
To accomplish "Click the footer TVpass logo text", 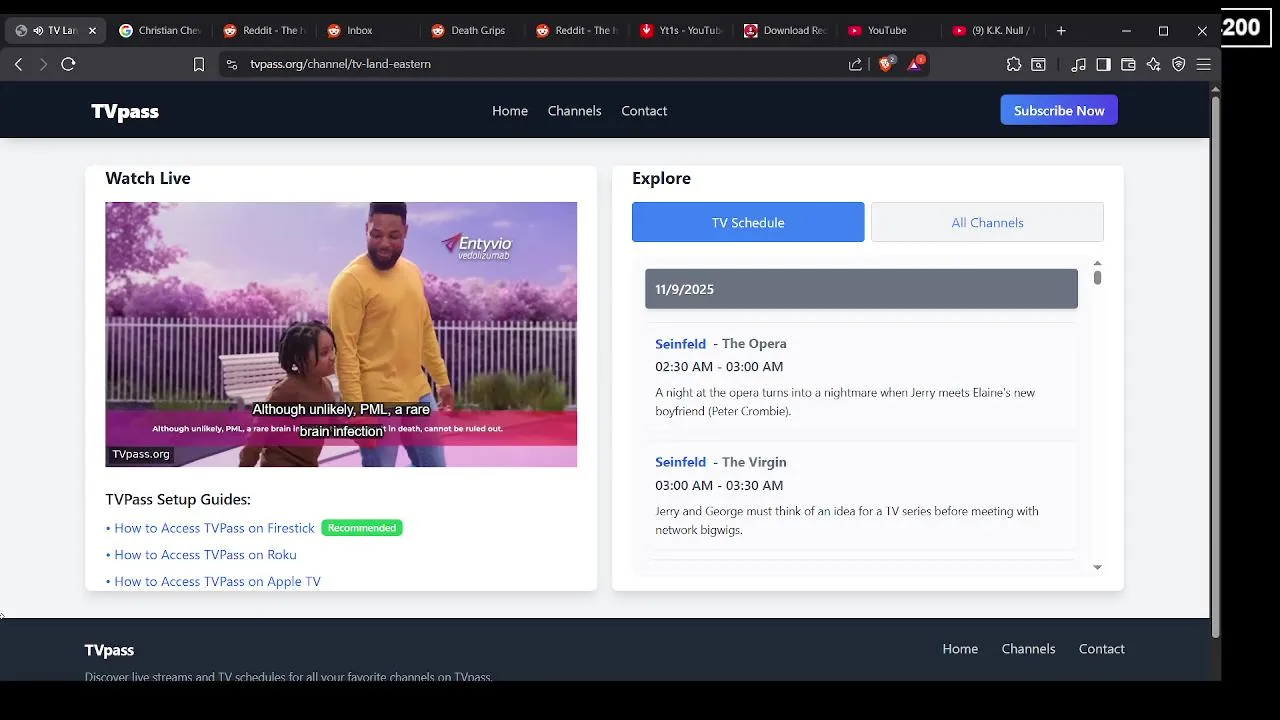I will tap(109, 650).
